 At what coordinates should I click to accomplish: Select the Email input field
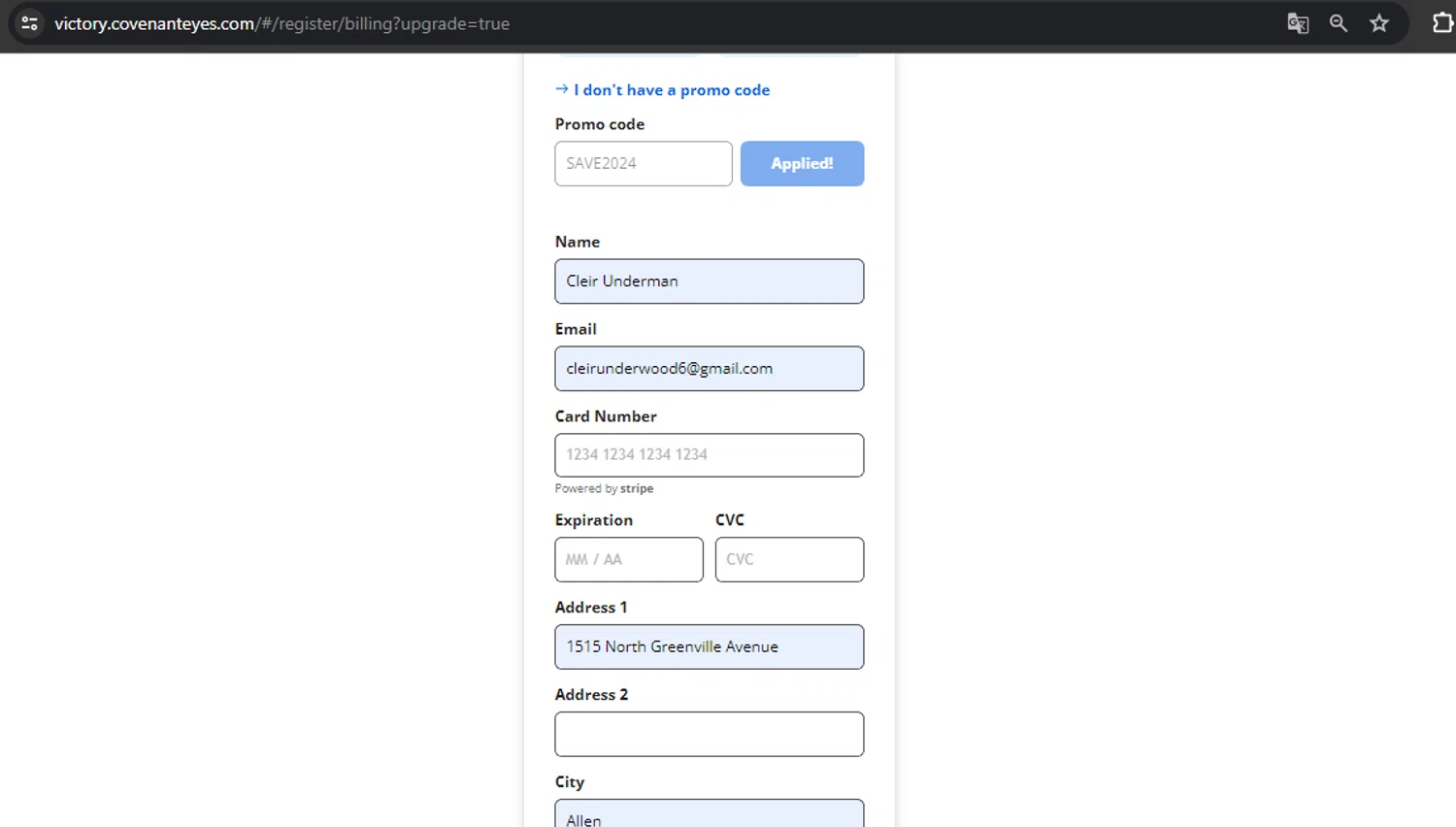click(x=709, y=369)
